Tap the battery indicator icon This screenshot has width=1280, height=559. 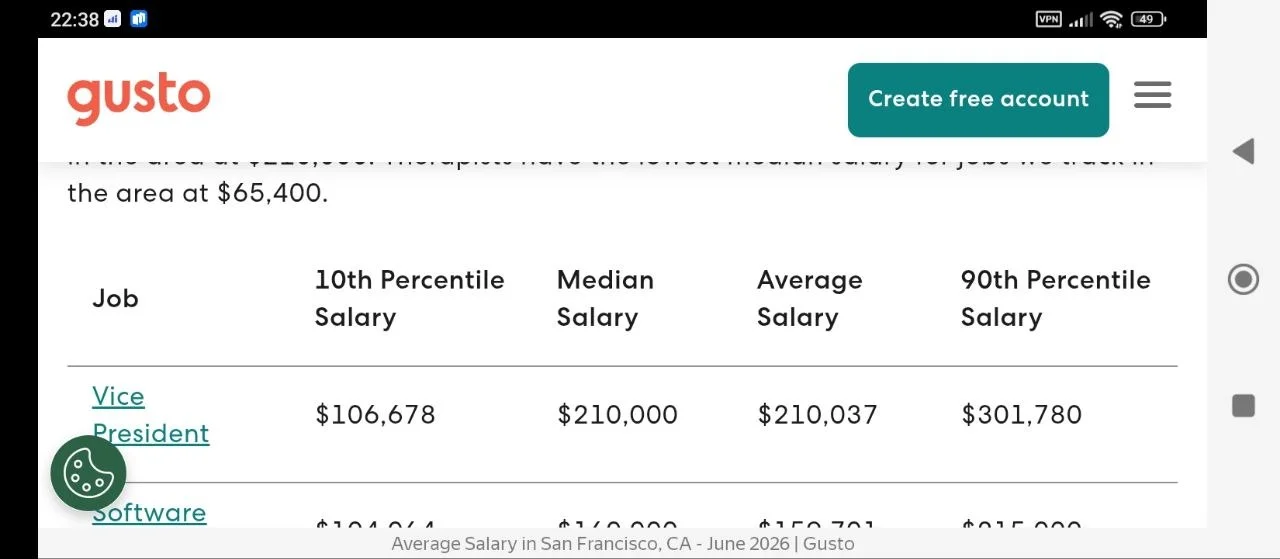(x=1148, y=19)
